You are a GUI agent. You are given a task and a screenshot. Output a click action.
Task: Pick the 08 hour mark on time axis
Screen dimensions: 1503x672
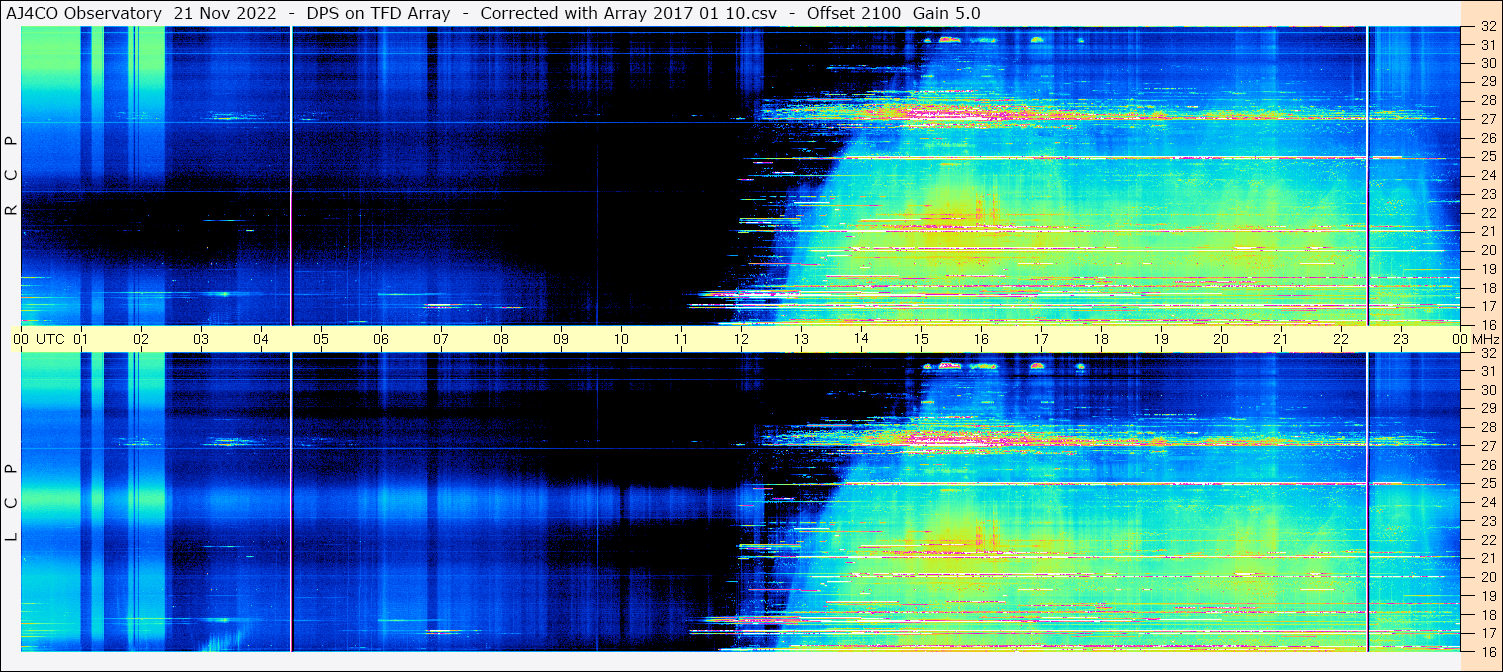click(501, 339)
